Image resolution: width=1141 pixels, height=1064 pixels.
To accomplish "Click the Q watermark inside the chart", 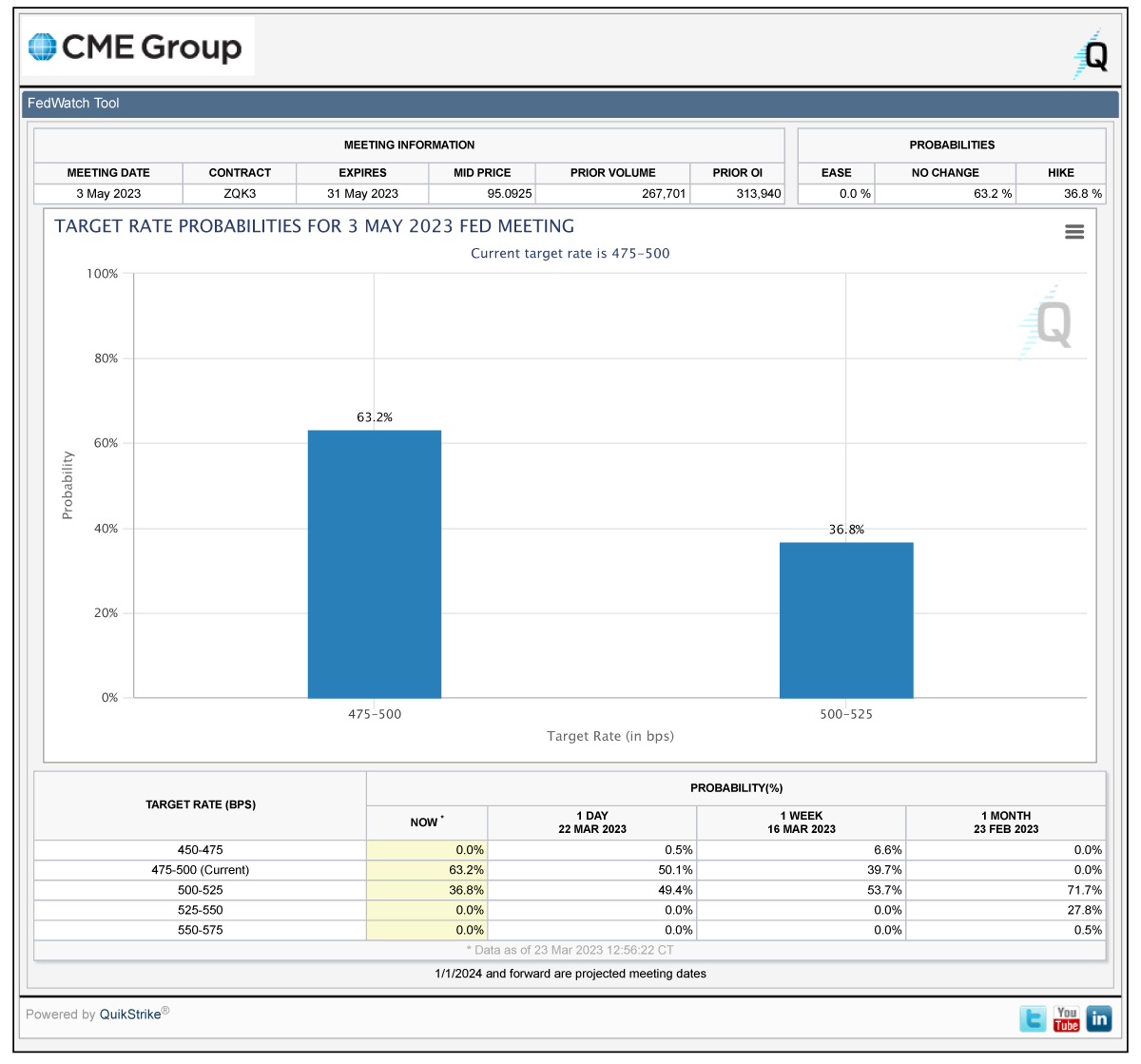I will [x=1046, y=321].
